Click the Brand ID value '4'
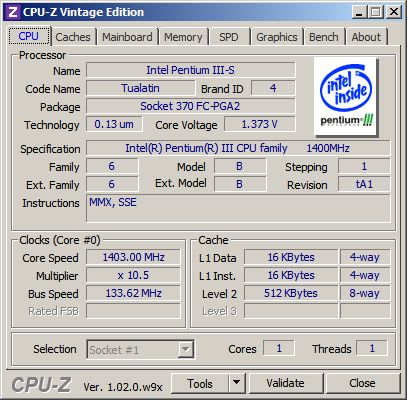This screenshot has width=407, height=400. (x=273, y=88)
